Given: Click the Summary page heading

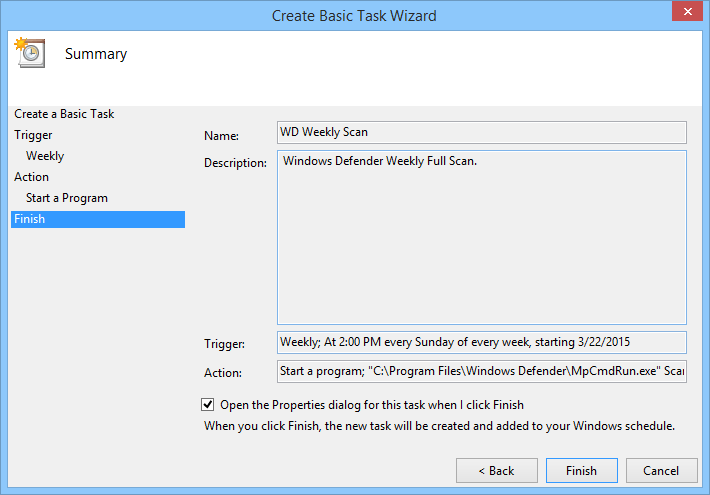Looking at the screenshot, I should (96, 54).
